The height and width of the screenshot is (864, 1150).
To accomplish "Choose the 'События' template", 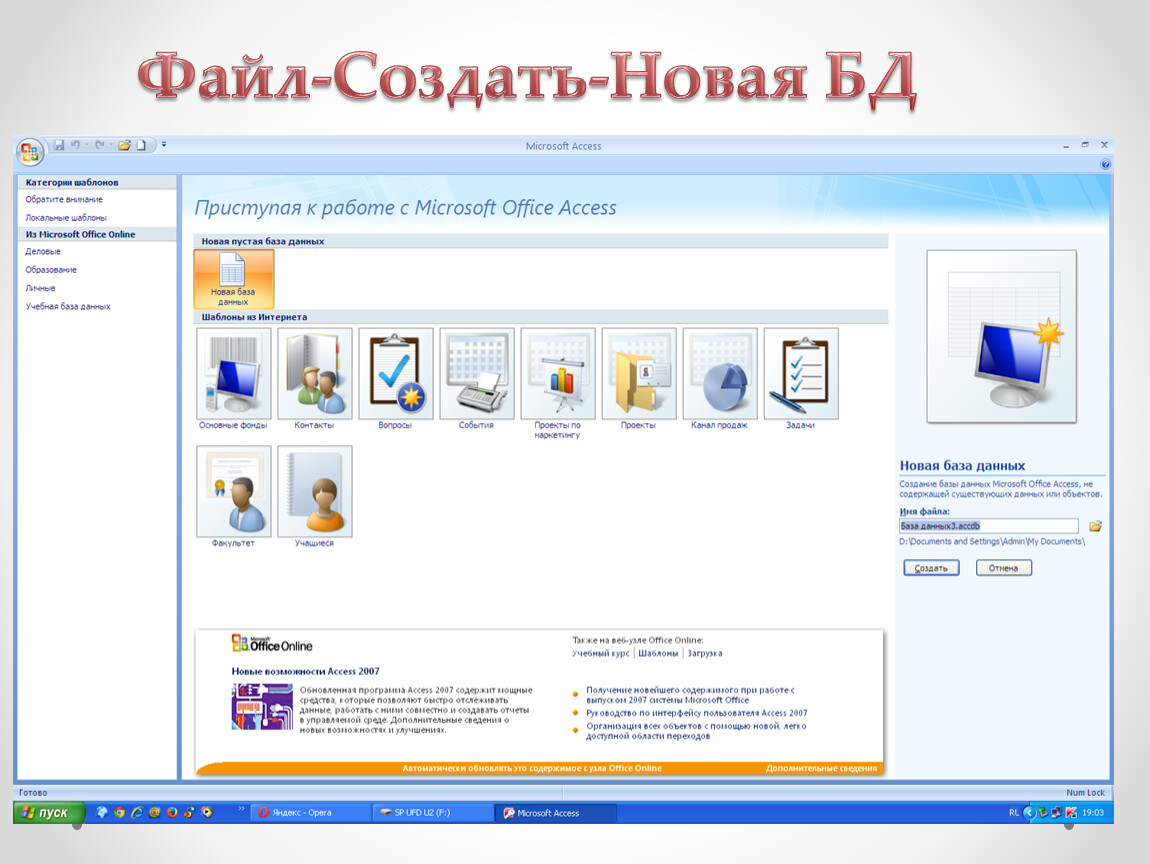I will click(x=477, y=379).
